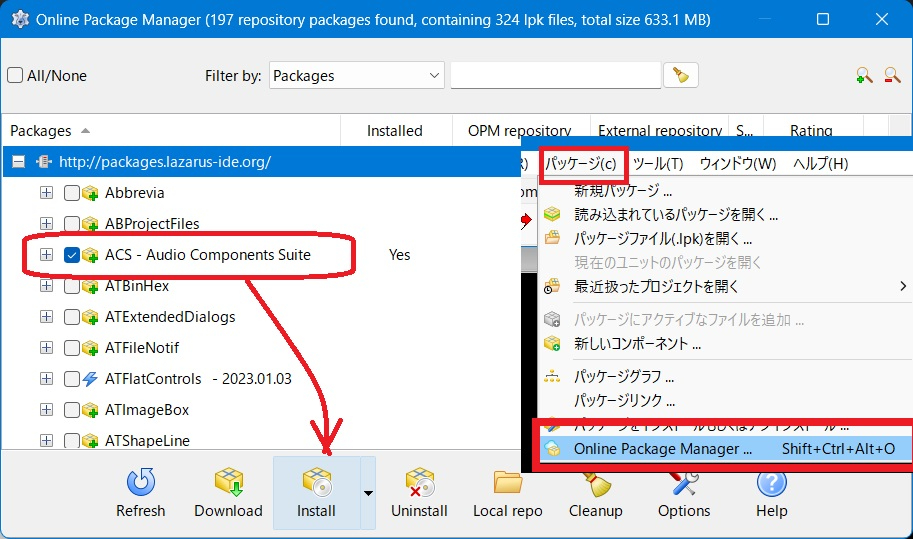Expand the Abbrevia tree node
Image resolution: width=913 pixels, height=539 pixels.
pyautogui.click(x=47, y=193)
